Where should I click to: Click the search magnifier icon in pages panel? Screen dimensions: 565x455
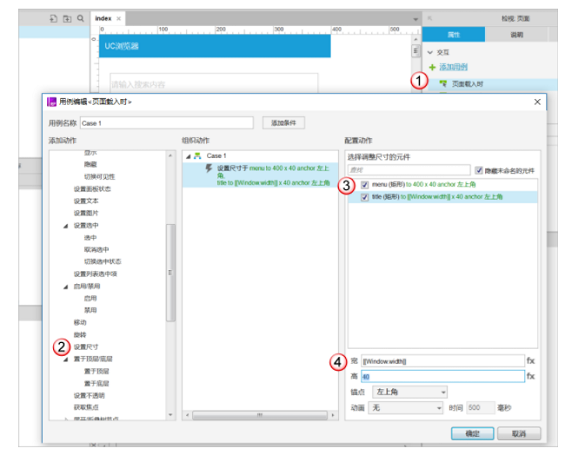[80, 18]
